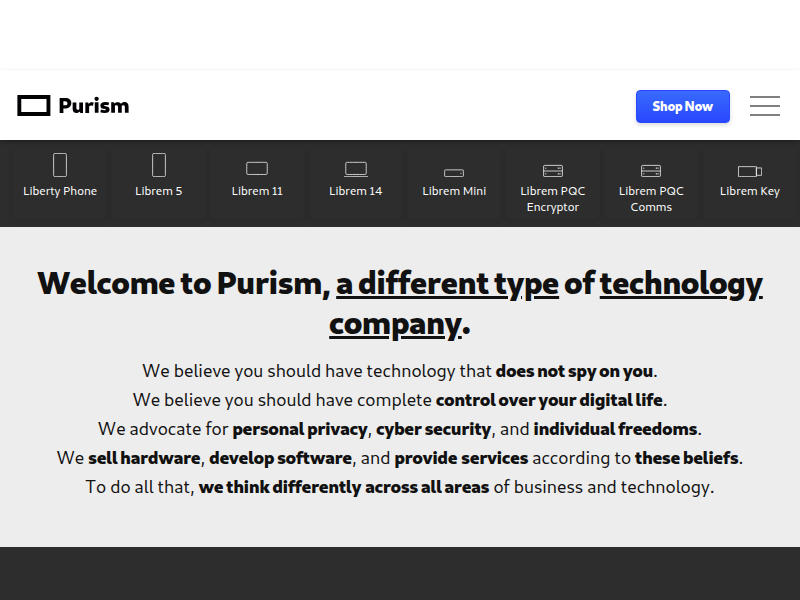Open the Liberty Phone label
Screen dimensions: 800x600
pos(60,191)
